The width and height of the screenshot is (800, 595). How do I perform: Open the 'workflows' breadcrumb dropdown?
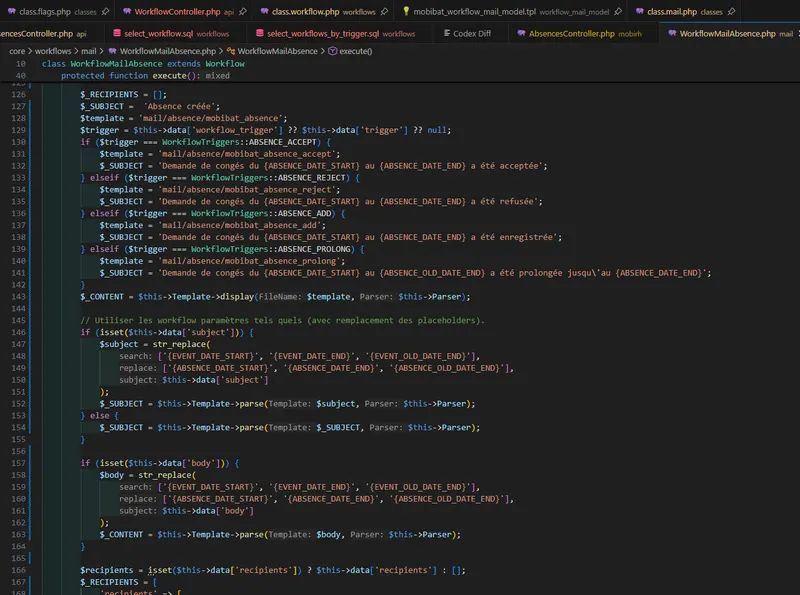(x=53, y=51)
